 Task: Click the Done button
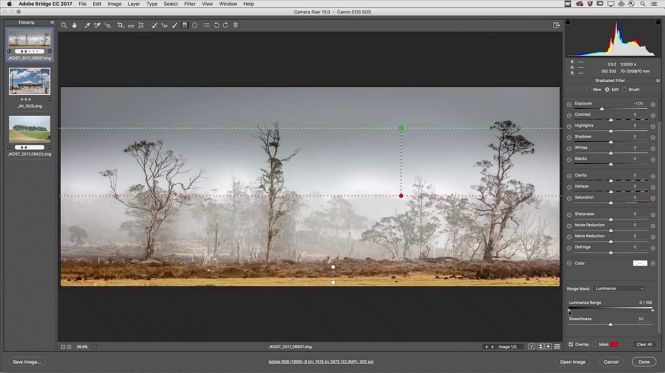pyautogui.click(x=644, y=362)
